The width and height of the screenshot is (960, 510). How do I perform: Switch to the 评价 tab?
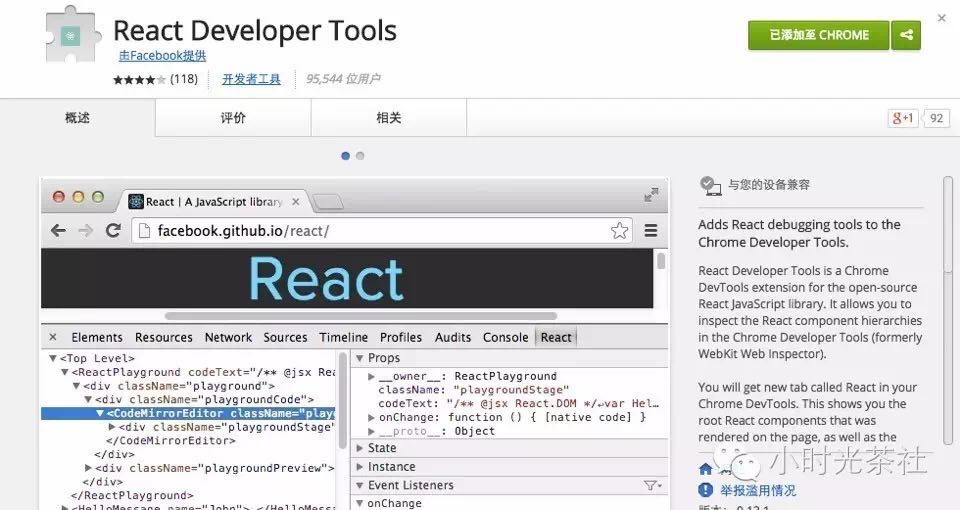click(x=233, y=118)
